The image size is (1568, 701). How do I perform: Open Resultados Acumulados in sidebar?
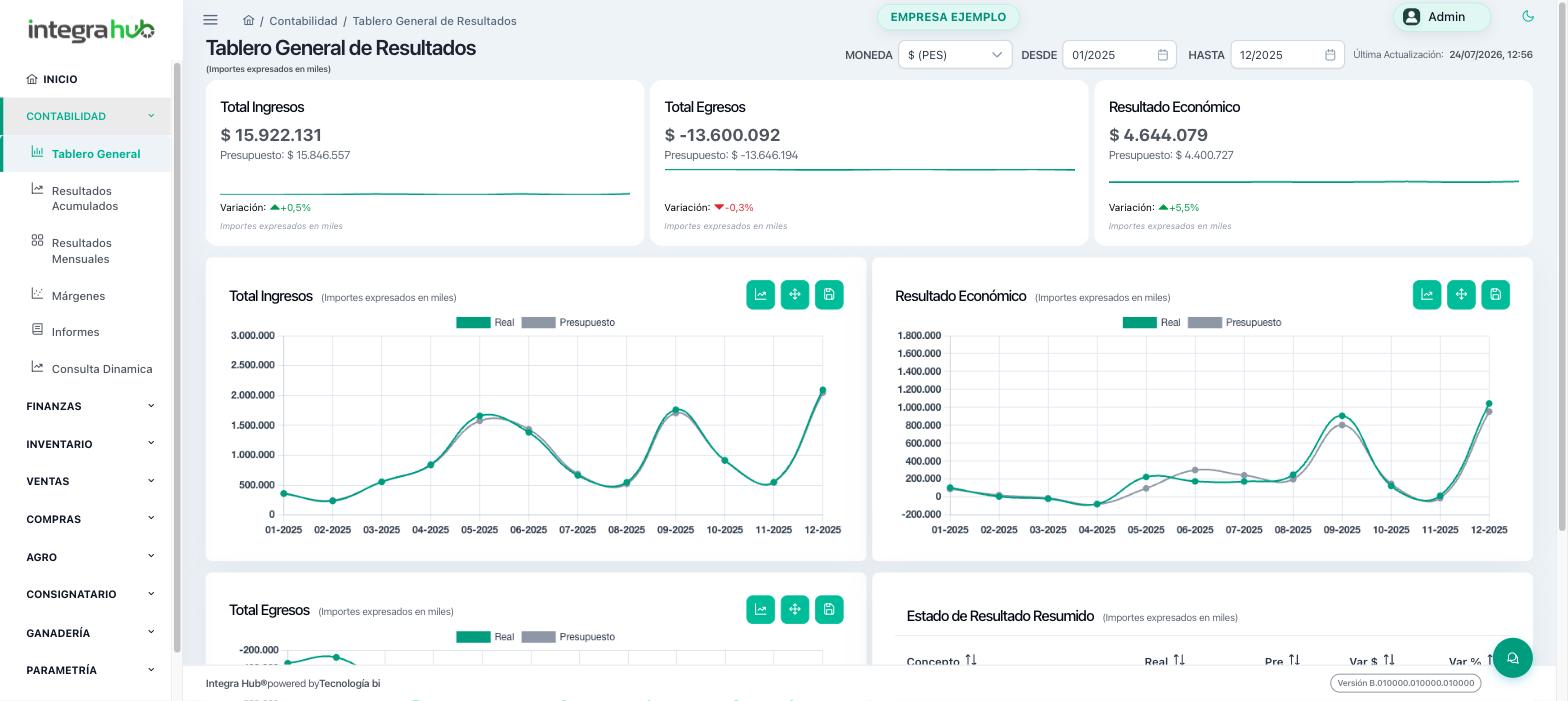click(84, 198)
